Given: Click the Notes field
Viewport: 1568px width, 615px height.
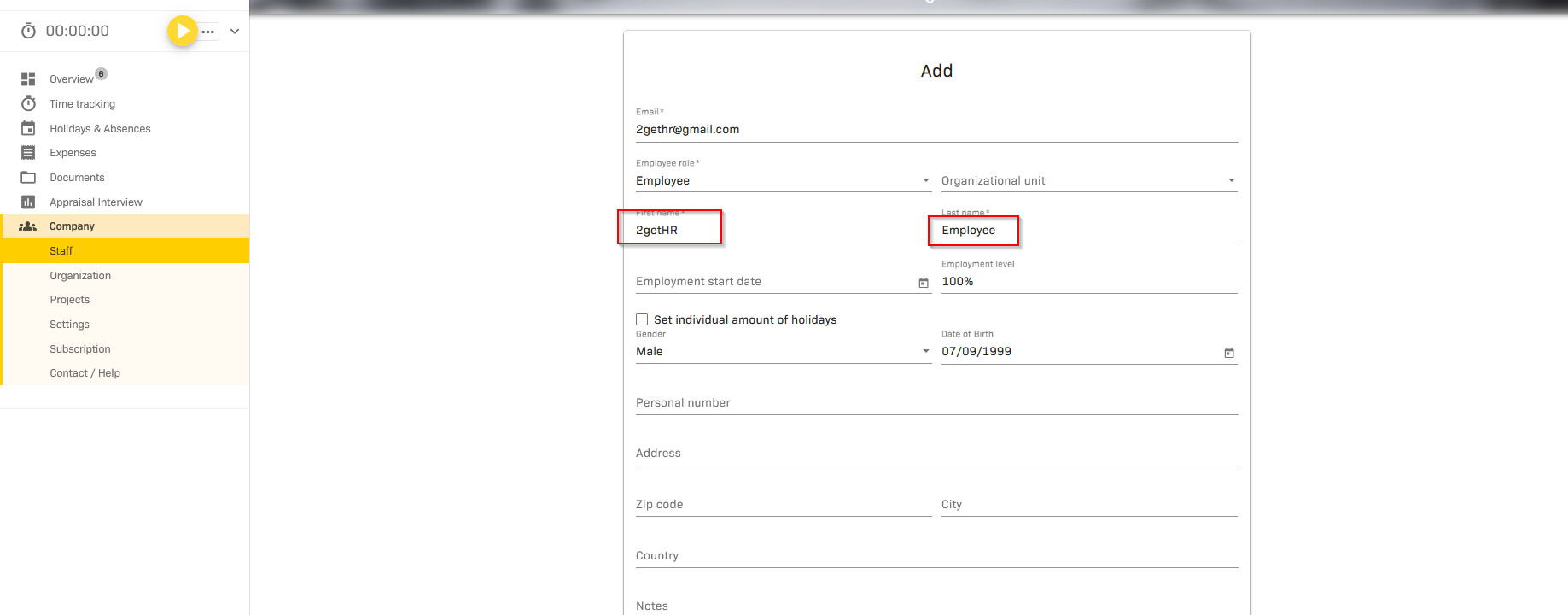Looking at the screenshot, I should coord(936,606).
